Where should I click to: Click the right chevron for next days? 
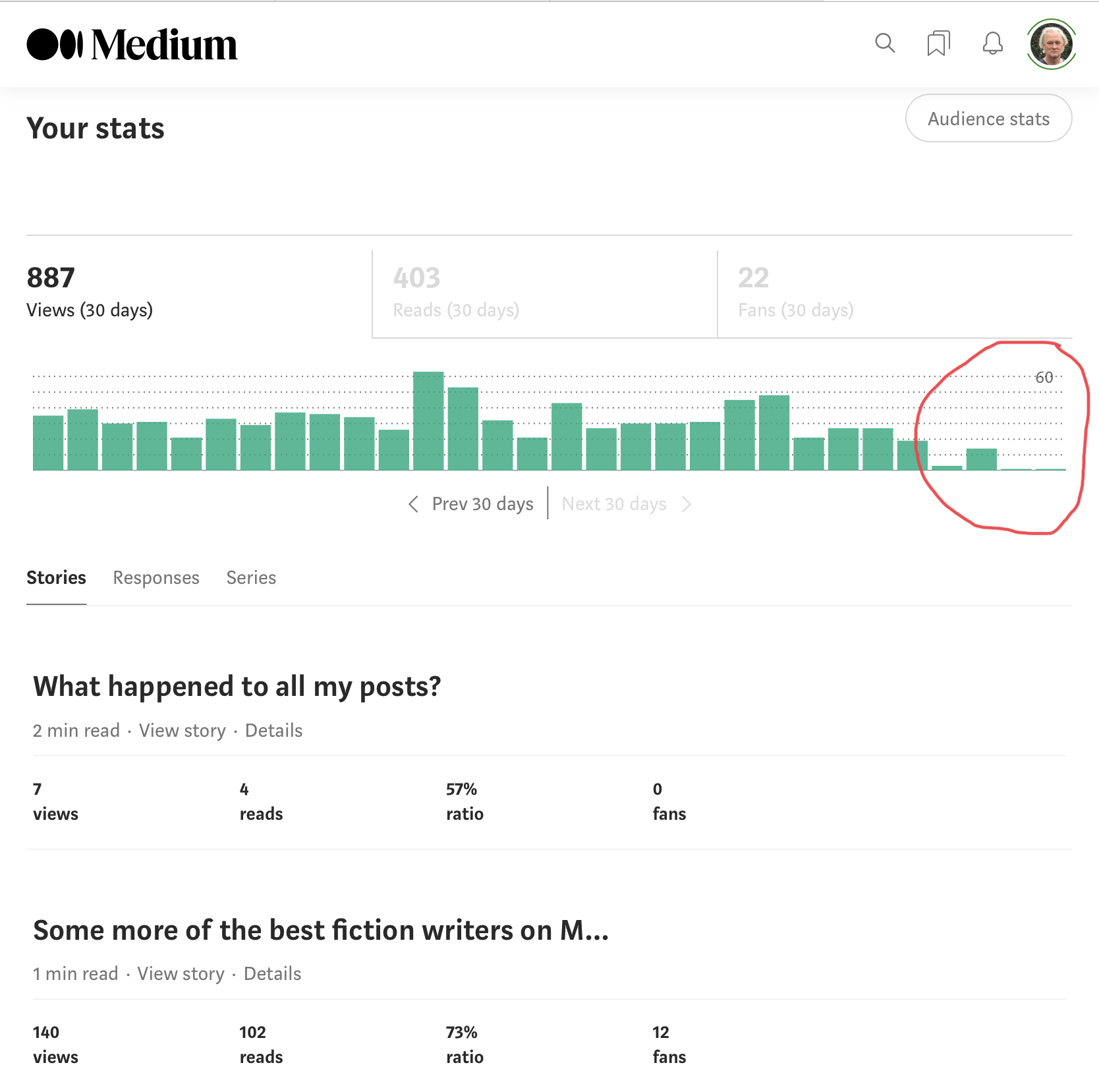(x=687, y=504)
